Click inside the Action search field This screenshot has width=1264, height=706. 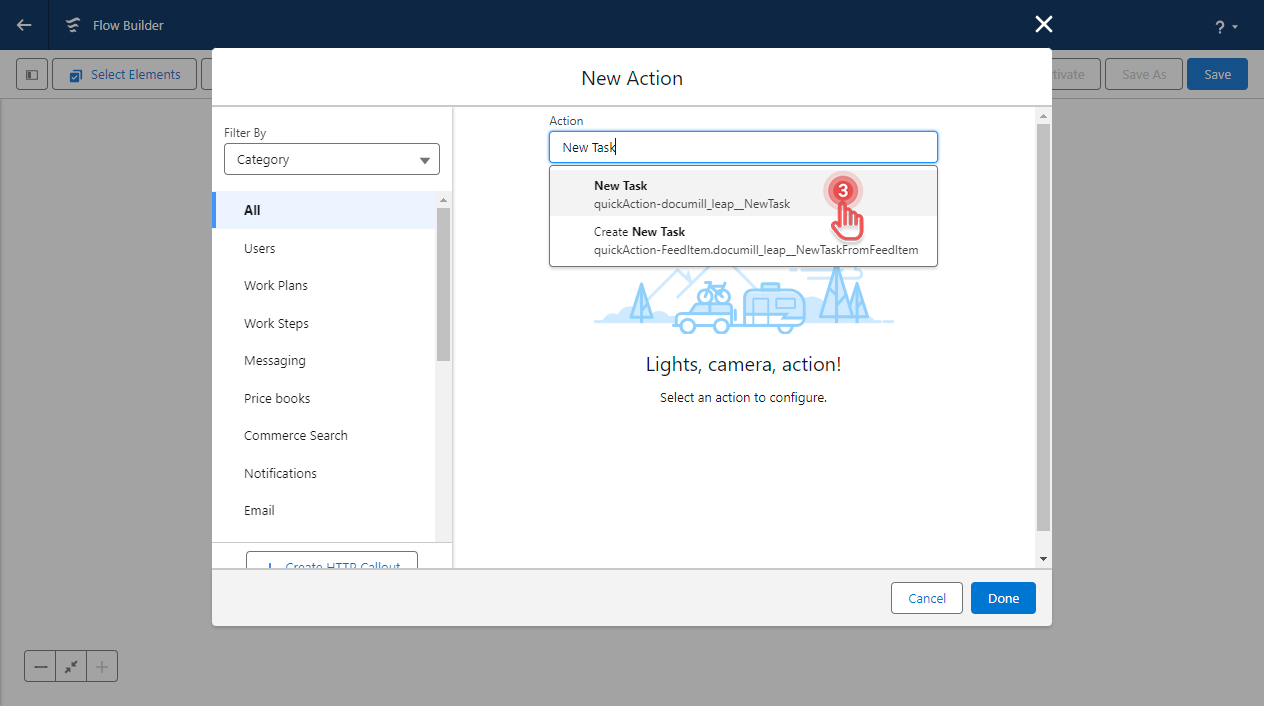(743, 146)
